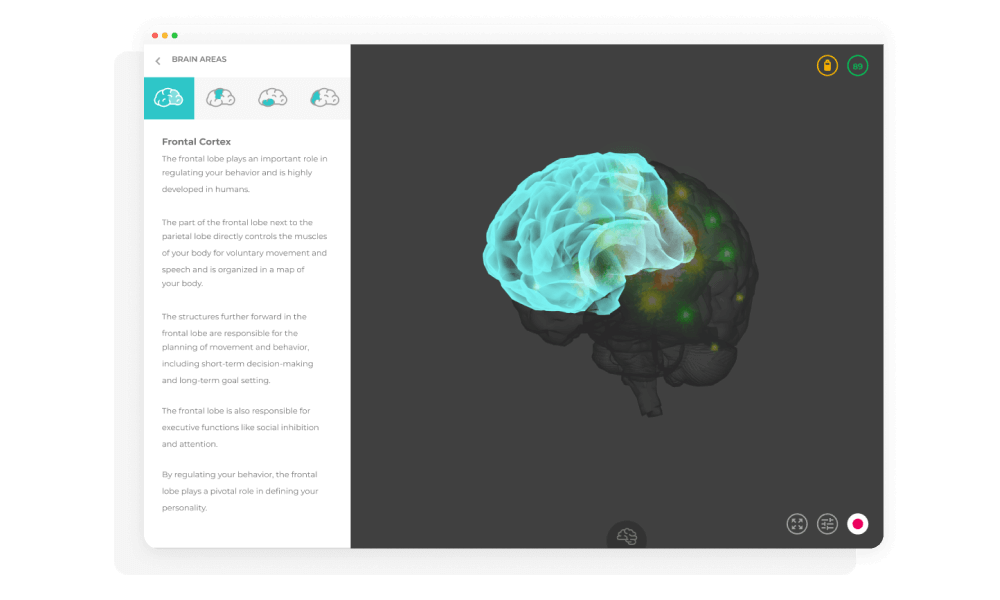Toggle fullscreen view with expand icon
Screen dimensions: 1000x600
point(797,524)
